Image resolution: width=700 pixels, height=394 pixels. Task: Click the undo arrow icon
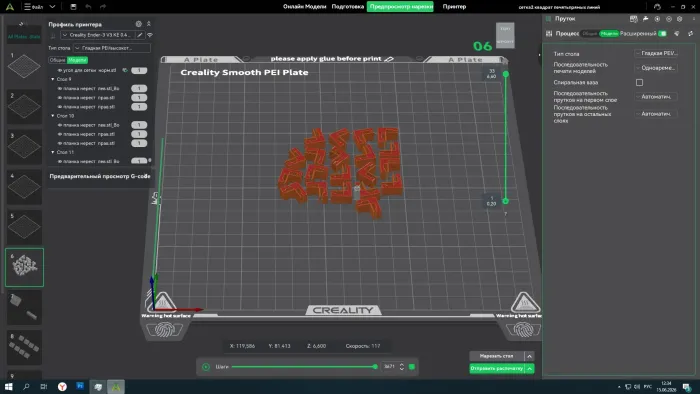(x=88, y=7)
